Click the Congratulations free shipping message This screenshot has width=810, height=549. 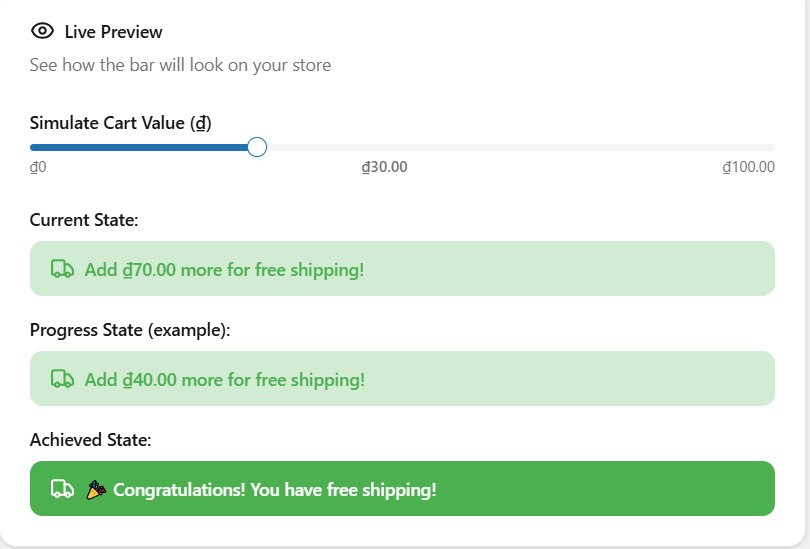(275, 490)
